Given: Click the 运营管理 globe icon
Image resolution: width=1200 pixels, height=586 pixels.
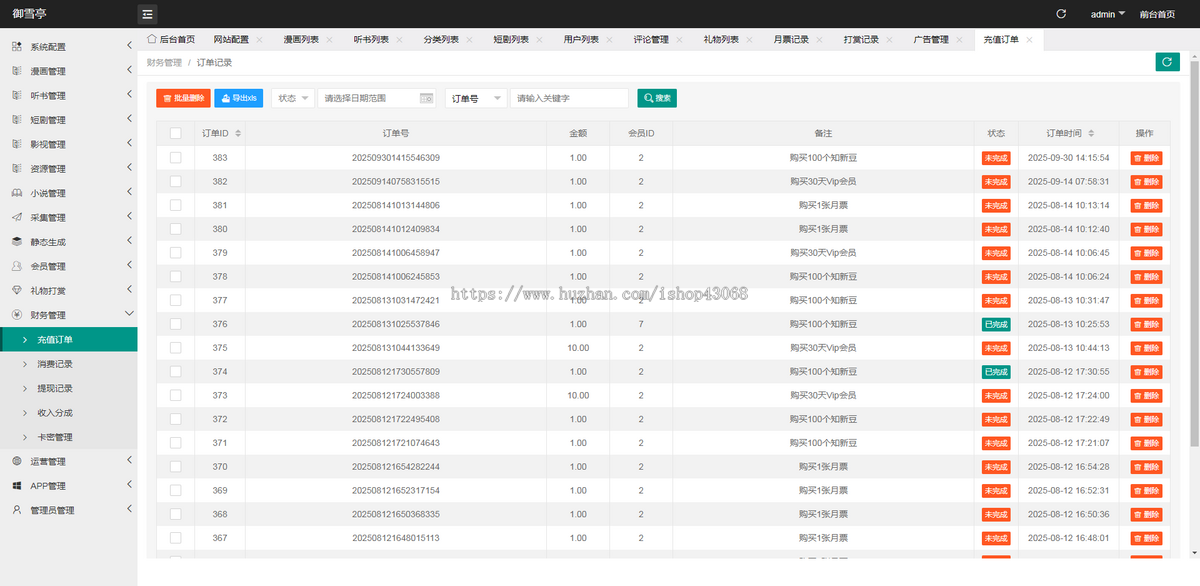Looking at the screenshot, I should 17,461.
